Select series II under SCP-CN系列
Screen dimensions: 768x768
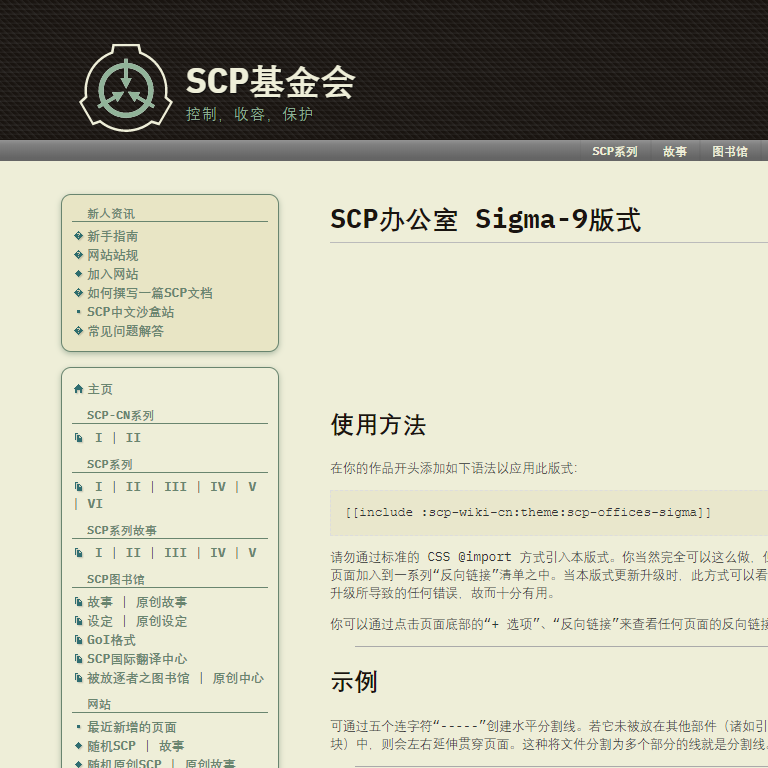(133, 438)
